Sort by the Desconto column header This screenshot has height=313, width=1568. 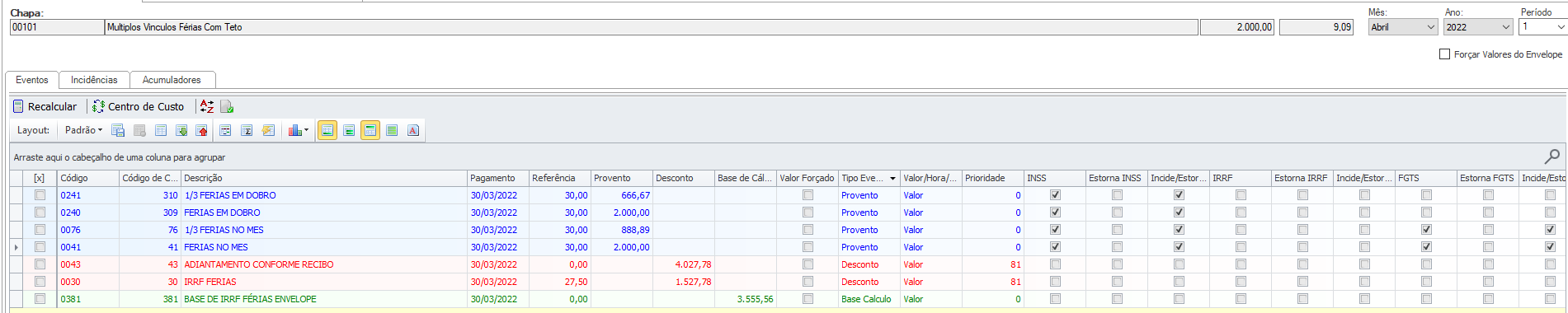tap(684, 178)
